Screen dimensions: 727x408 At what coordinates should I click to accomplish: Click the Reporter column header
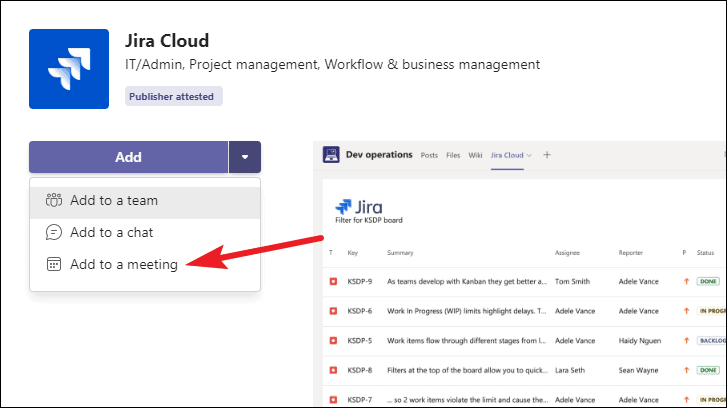pos(631,253)
